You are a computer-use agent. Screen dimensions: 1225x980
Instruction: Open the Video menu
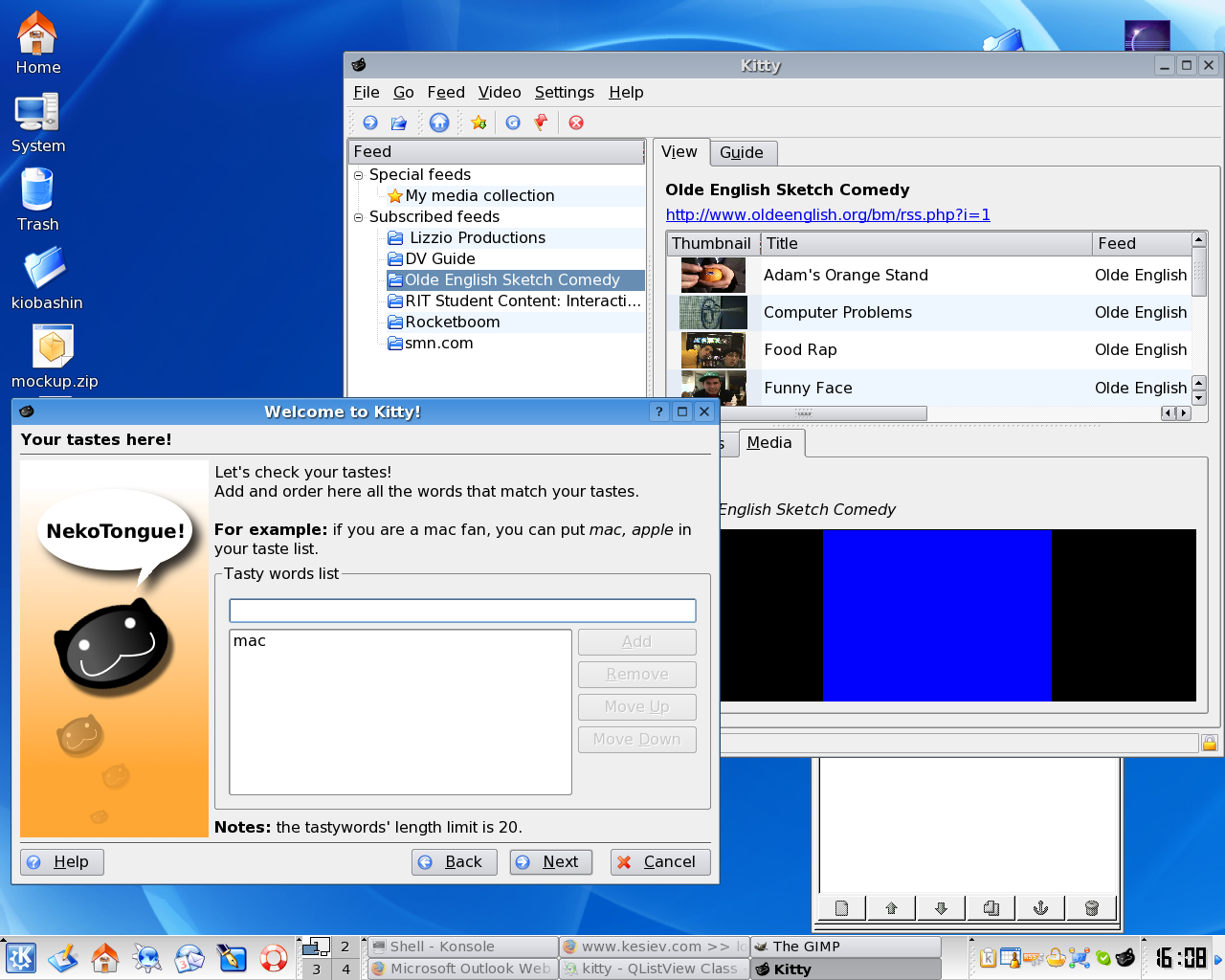pyautogui.click(x=500, y=92)
